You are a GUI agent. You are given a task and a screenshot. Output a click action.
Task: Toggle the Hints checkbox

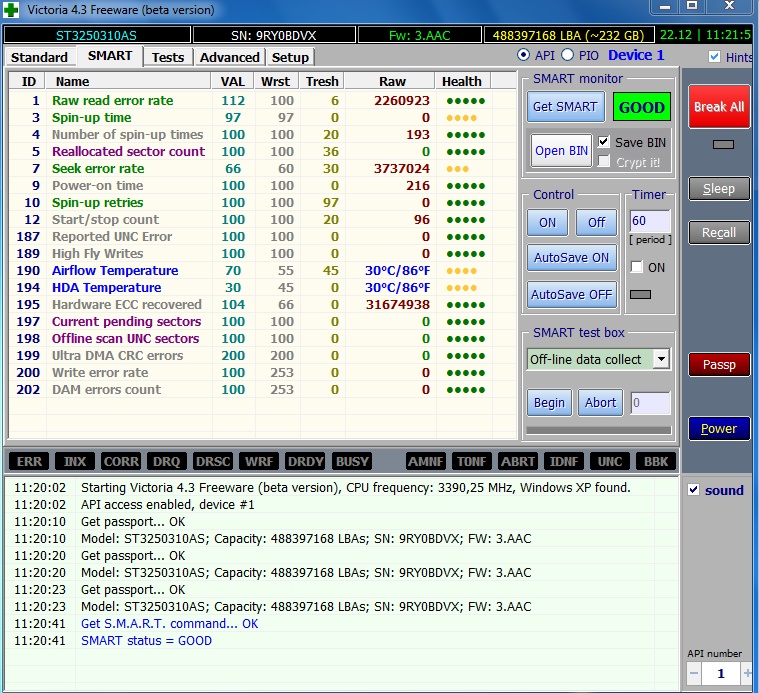tap(714, 57)
